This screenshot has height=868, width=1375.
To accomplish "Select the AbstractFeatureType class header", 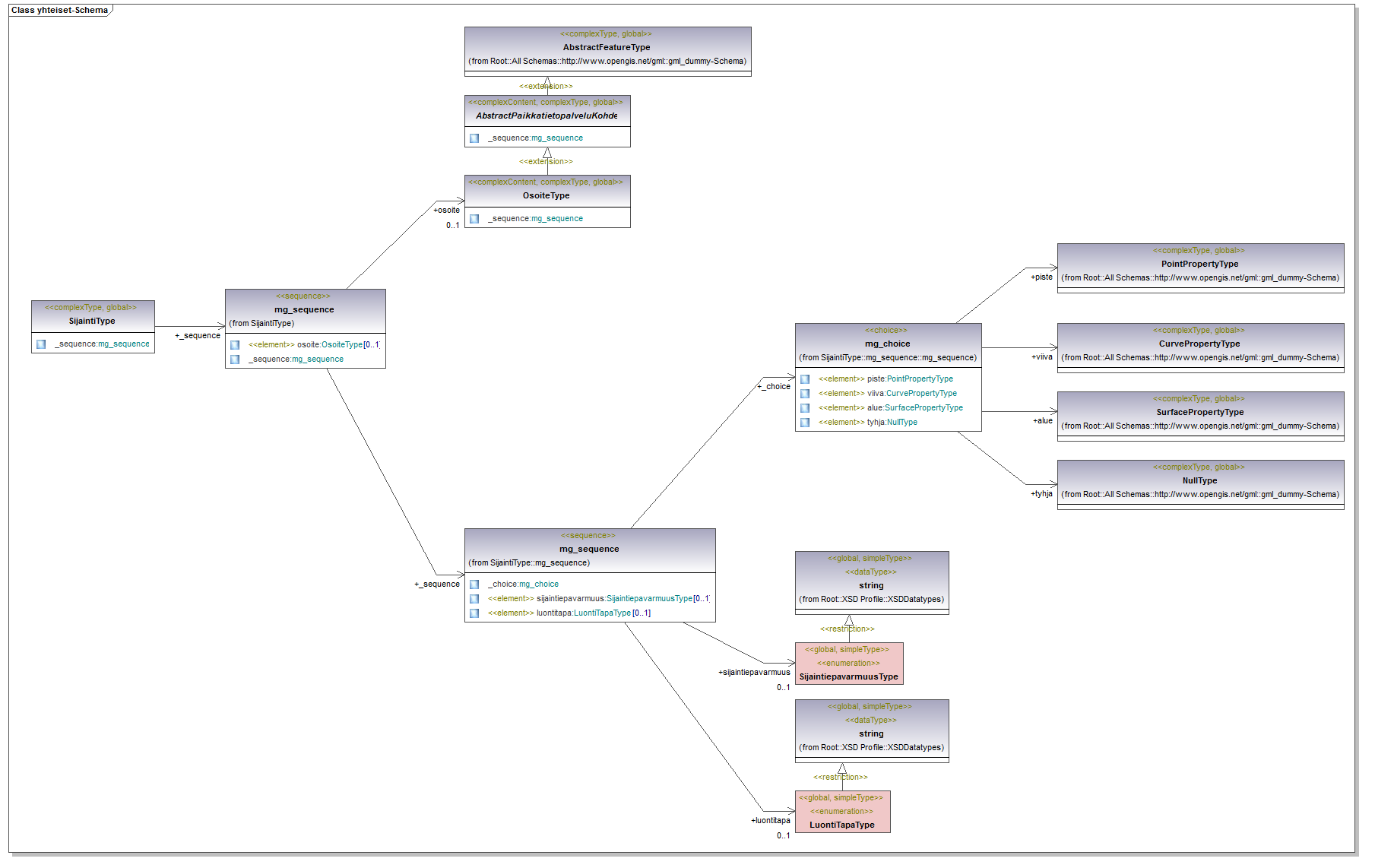I will [x=607, y=47].
